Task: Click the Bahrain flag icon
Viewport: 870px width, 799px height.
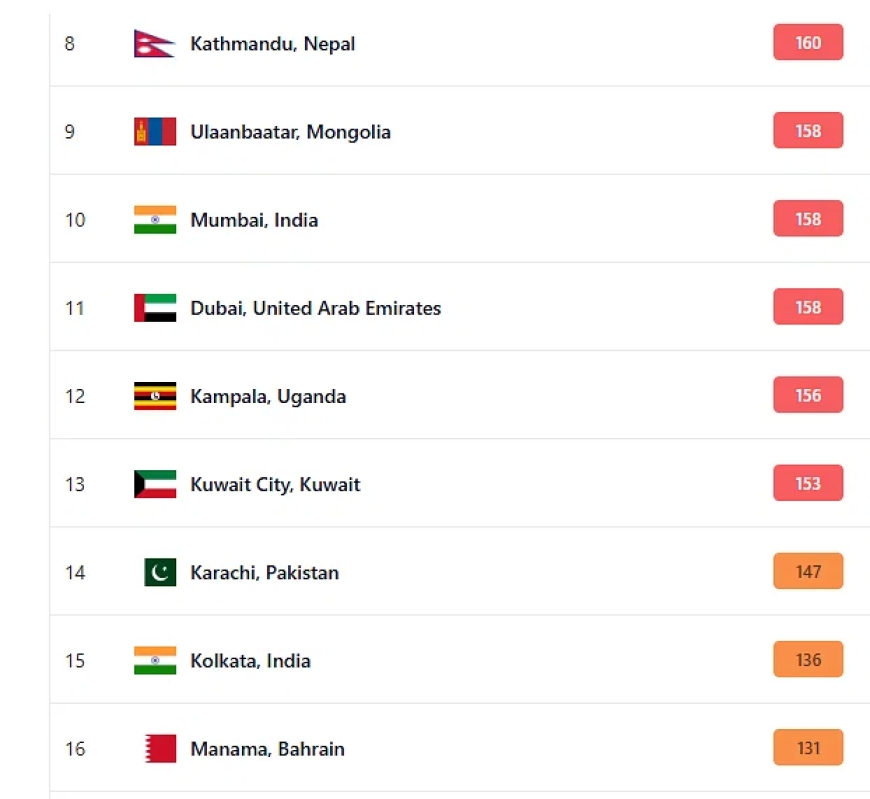Action: pos(160,749)
